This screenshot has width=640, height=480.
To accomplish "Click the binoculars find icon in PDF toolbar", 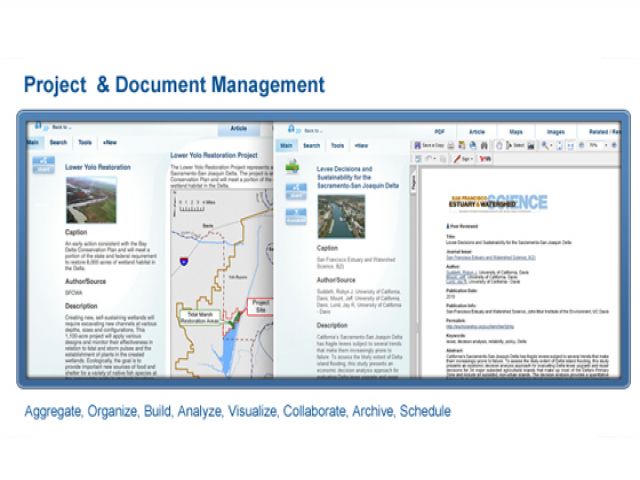I will pyautogui.click(x=484, y=146).
